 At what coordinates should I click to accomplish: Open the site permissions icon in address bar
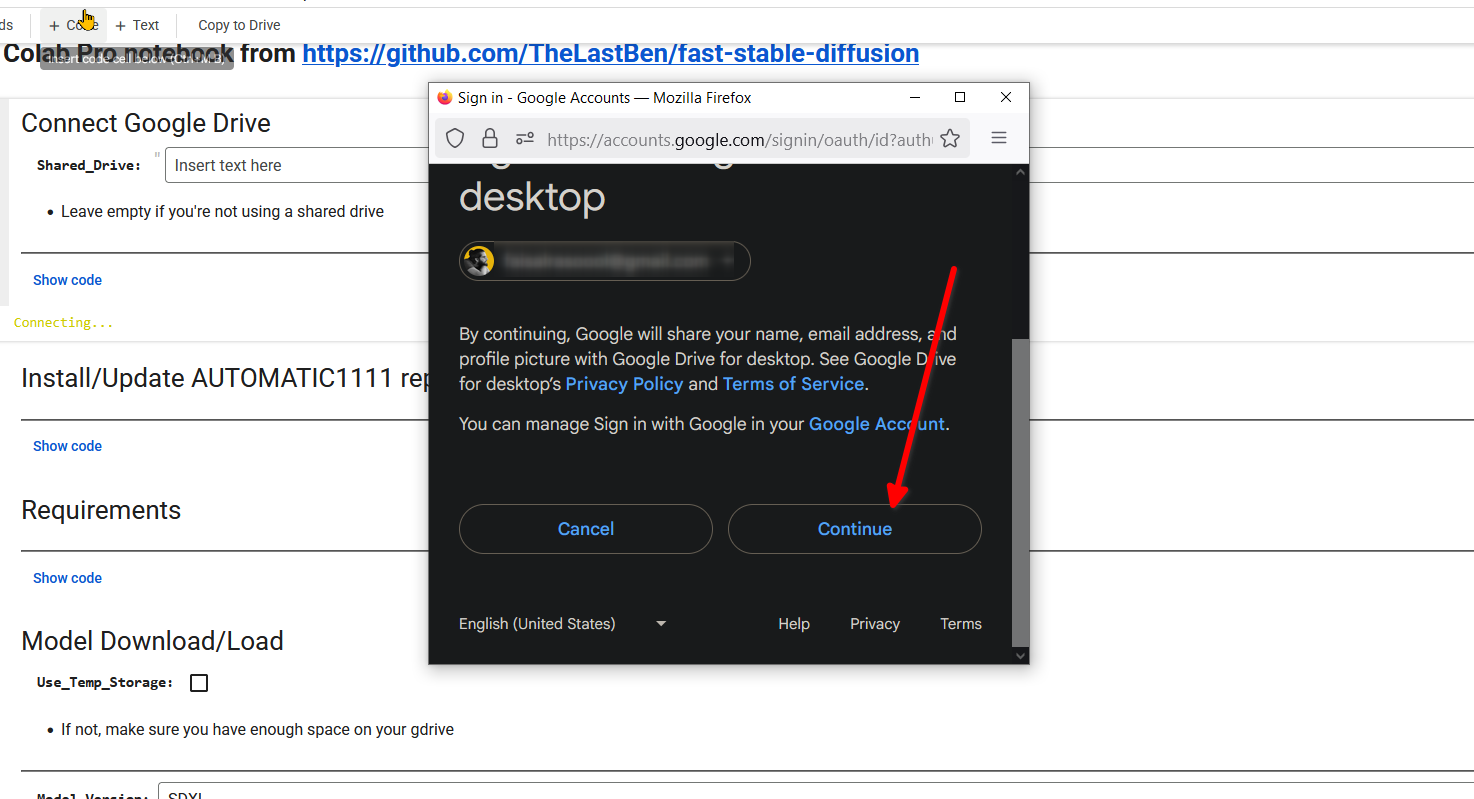(x=525, y=138)
